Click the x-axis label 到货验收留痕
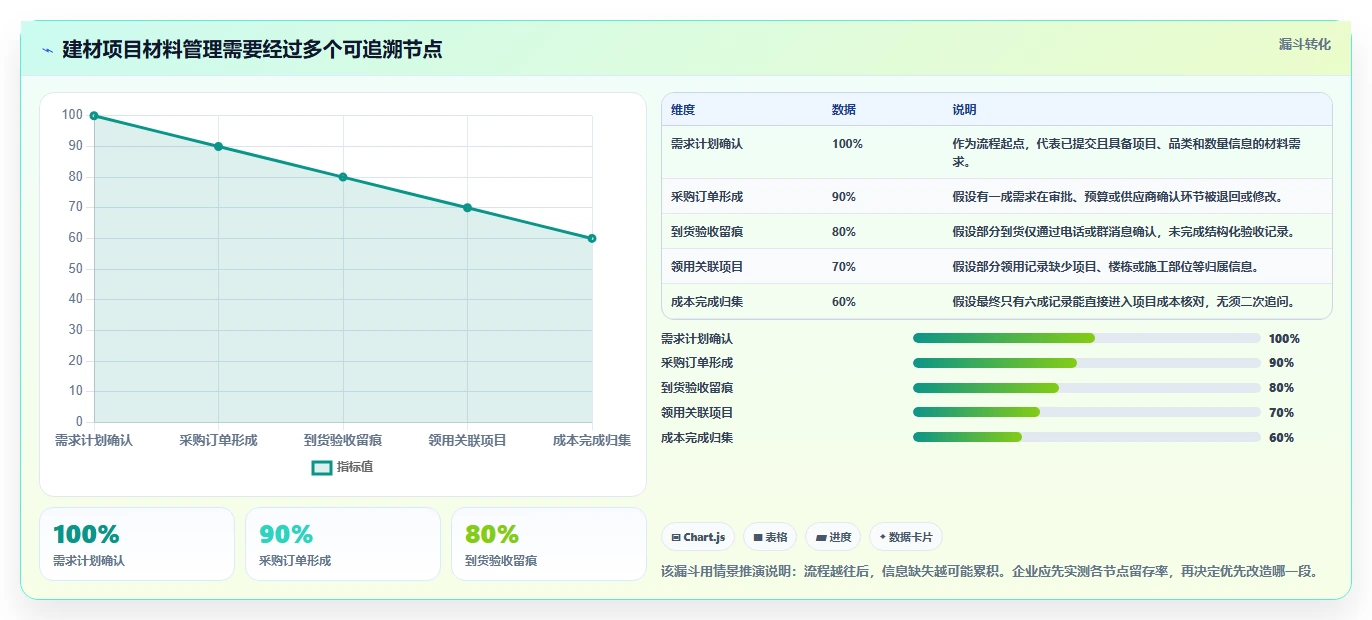Image resolution: width=1372 pixels, height=620 pixels. (x=343, y=440)
